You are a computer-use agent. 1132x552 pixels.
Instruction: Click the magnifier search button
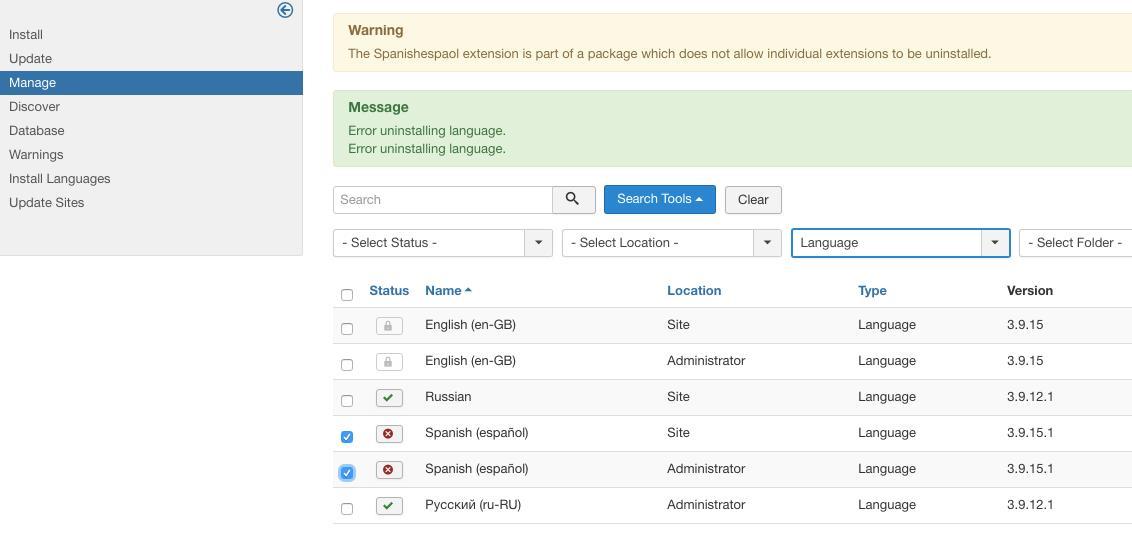(x=573, y=200)
